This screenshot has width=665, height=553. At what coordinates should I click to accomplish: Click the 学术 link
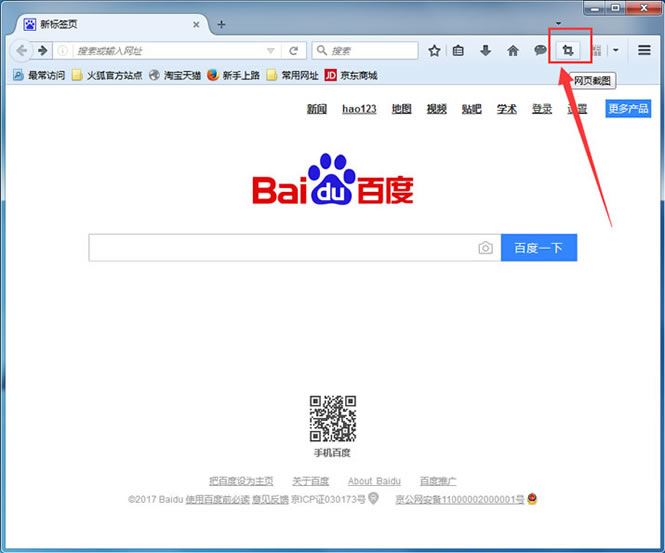point(507,109)
